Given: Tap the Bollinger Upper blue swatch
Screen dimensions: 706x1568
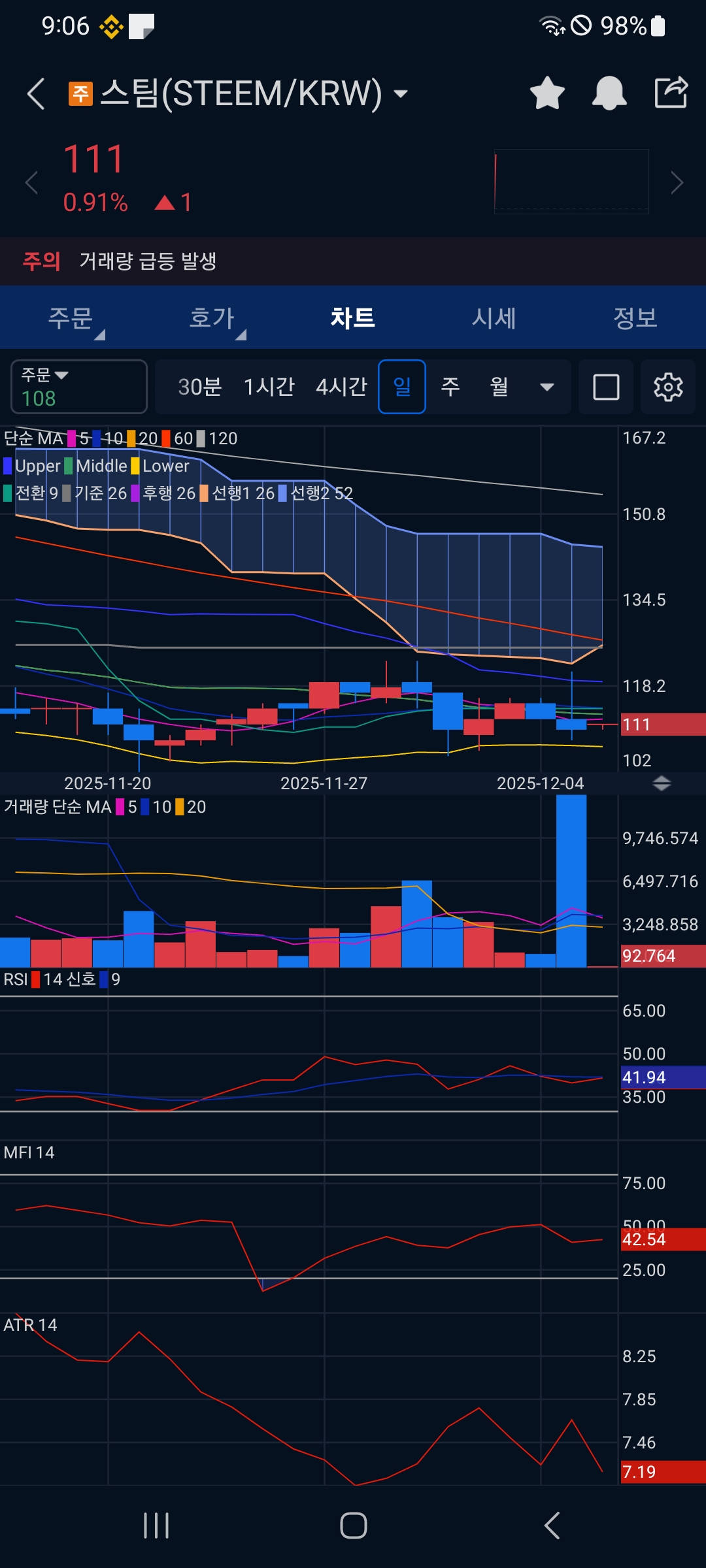Looking at the screenshot, I should (8, 466).
